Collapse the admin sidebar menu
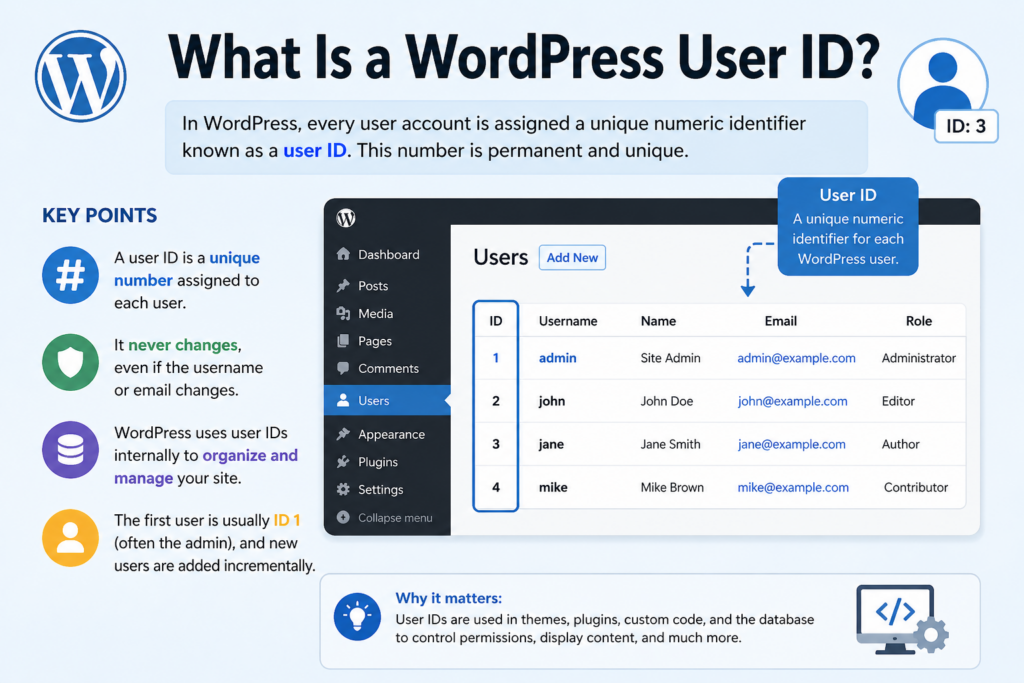1024x683 pixels. click(390, 517)
